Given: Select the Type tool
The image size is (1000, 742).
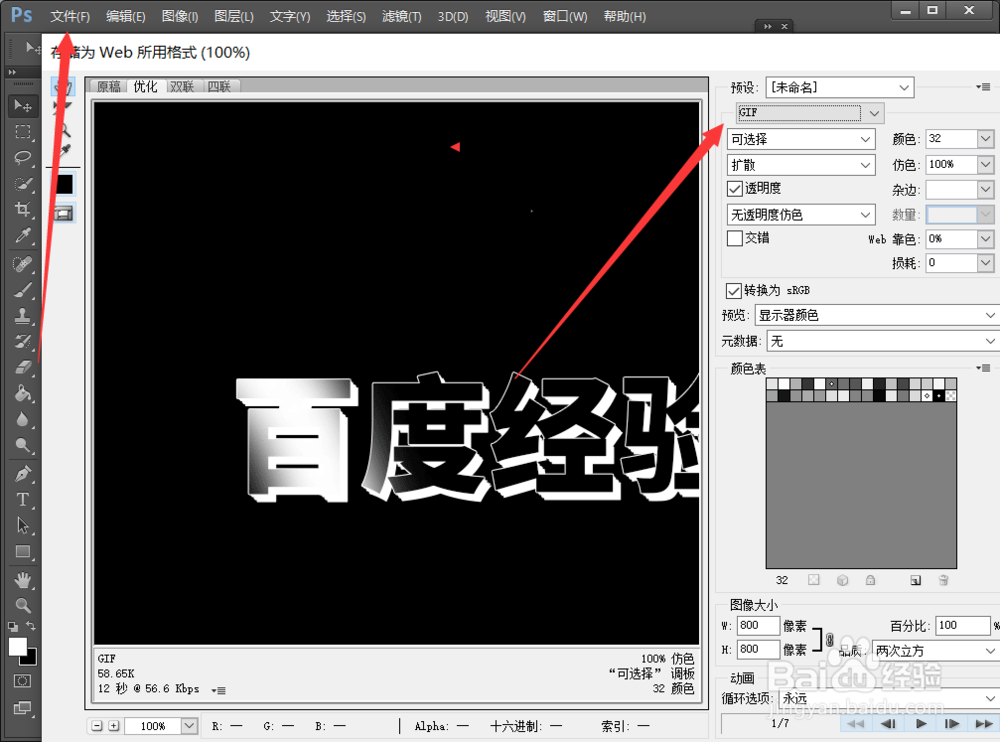Looking at the screenshot, I should [x=23, y=500].
